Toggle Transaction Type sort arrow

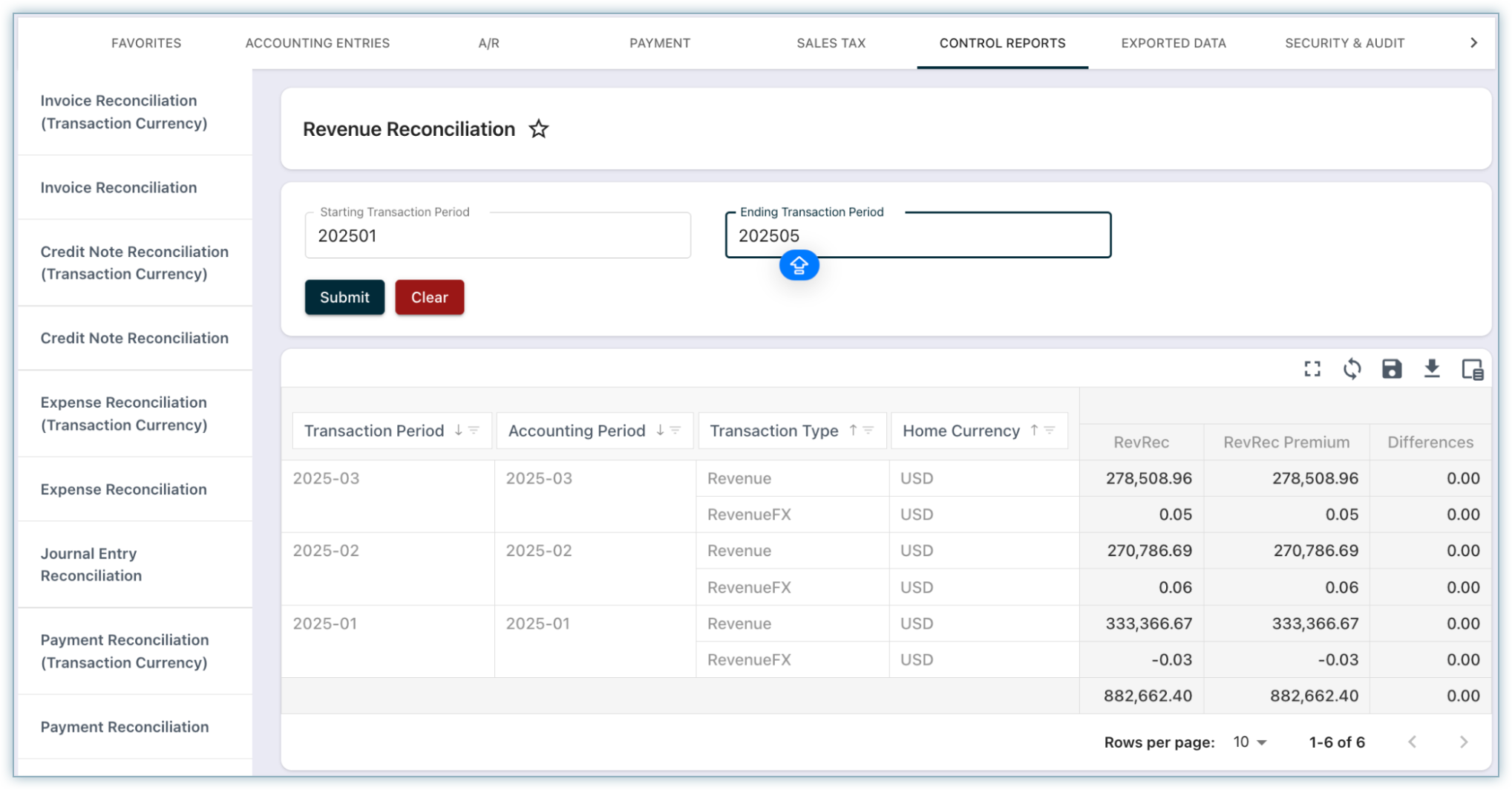853,431
